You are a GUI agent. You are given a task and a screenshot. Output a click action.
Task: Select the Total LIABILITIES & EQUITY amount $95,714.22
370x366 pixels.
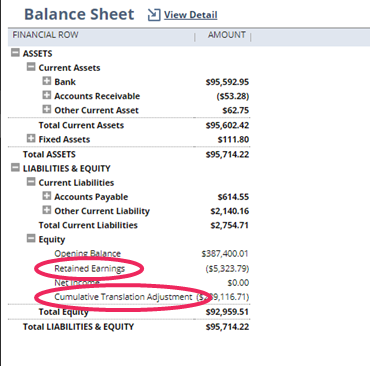(x=227, y=327)
